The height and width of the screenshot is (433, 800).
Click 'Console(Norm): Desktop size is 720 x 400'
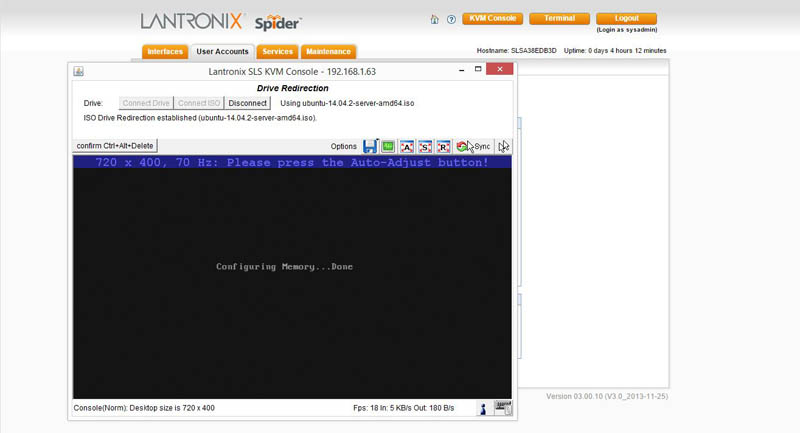coord(144,408)
